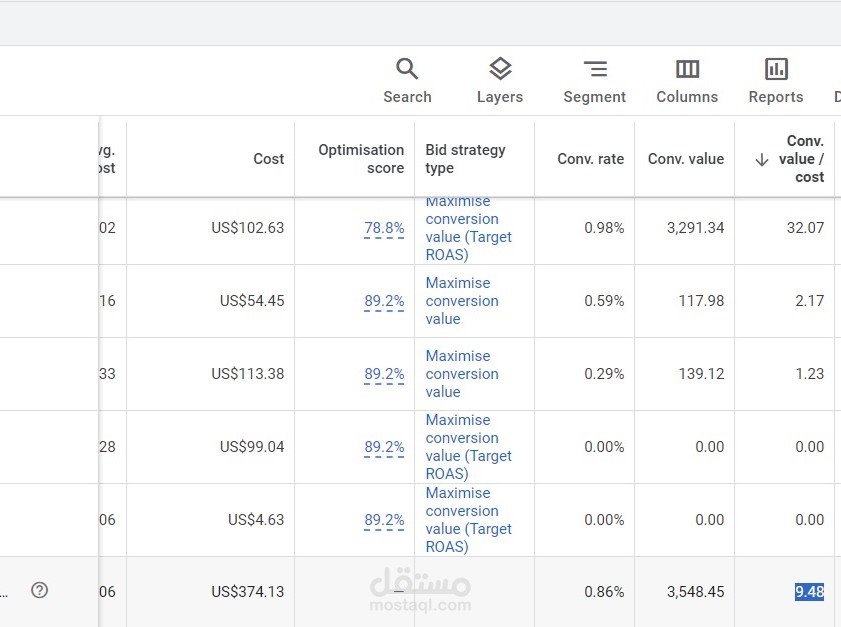Sort by Conv. value / cost header
The image size is (841, 627).
(801, 159)
